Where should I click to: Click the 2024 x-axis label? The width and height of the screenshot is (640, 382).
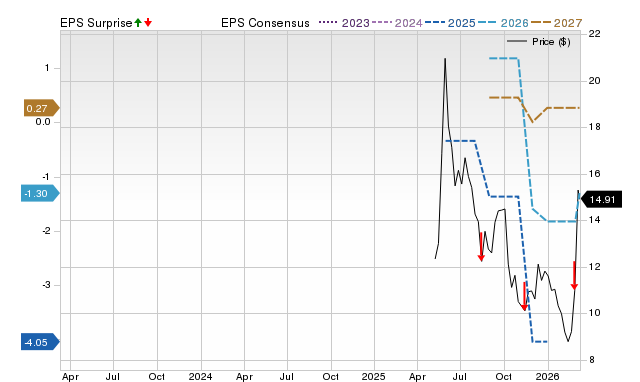[200, 376]
